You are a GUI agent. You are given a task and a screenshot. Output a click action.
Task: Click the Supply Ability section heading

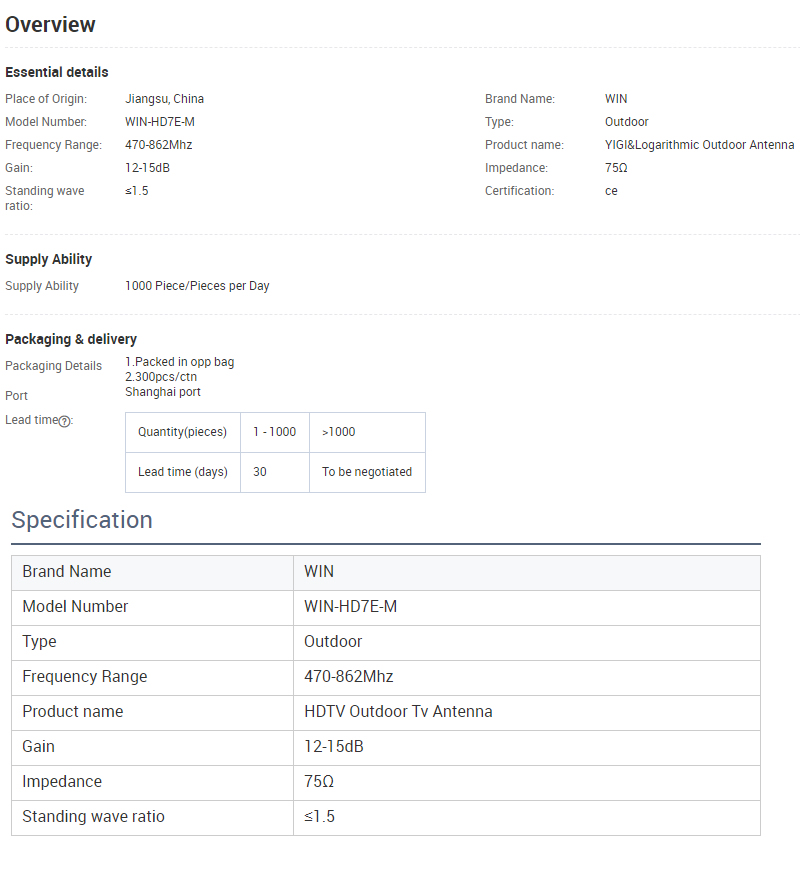click(x=49, y=259)
